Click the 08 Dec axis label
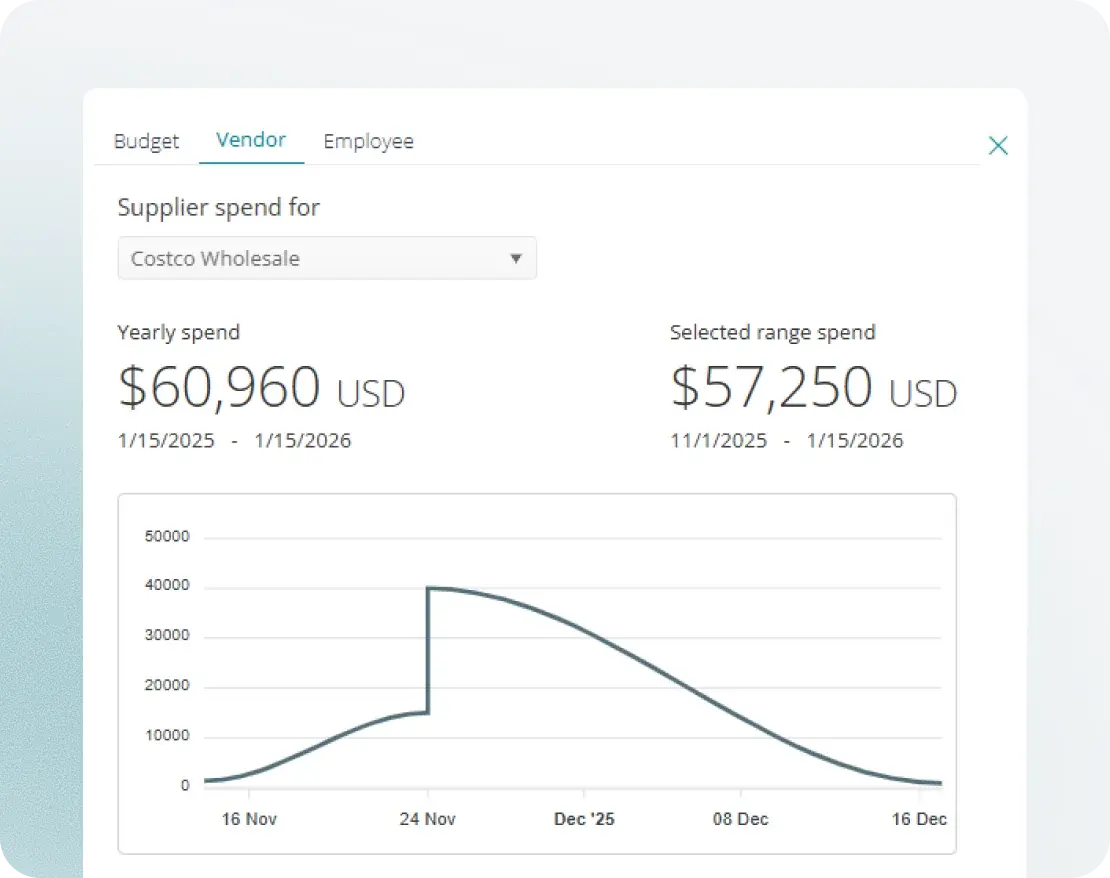Image resolution: width=1110 pixels, height=878 pixels. 740,819
